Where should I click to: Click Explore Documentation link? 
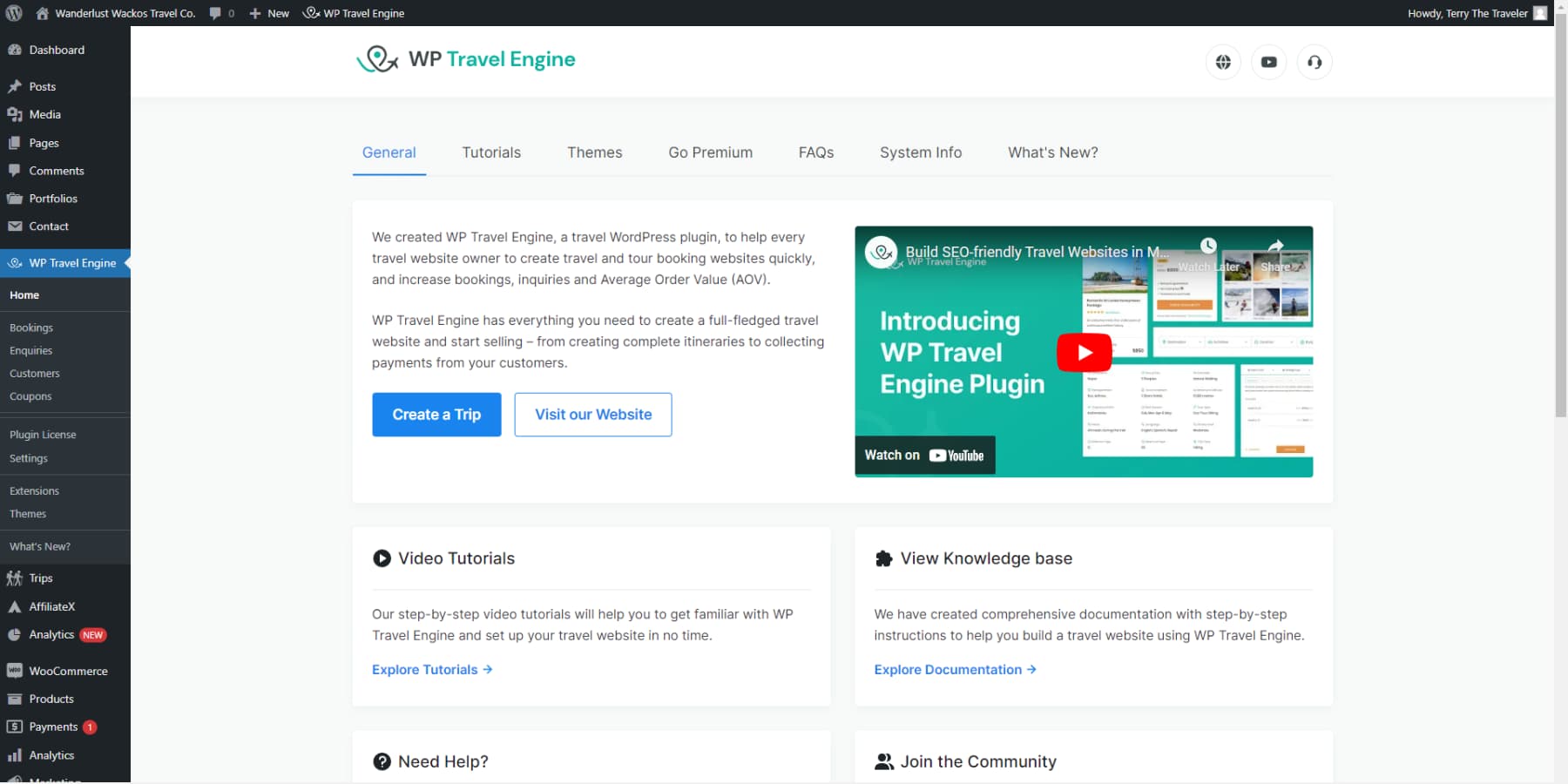click(956, 670)
